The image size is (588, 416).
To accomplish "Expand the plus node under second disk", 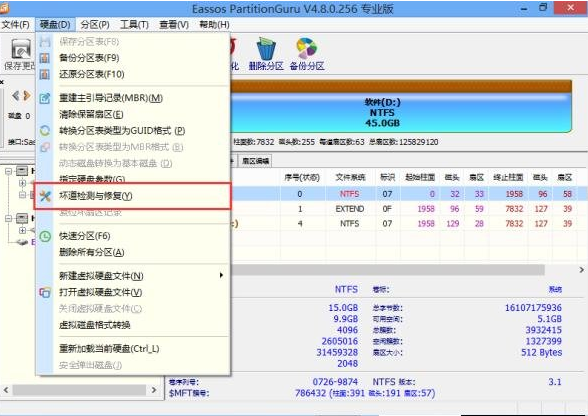I will point(22,230).
